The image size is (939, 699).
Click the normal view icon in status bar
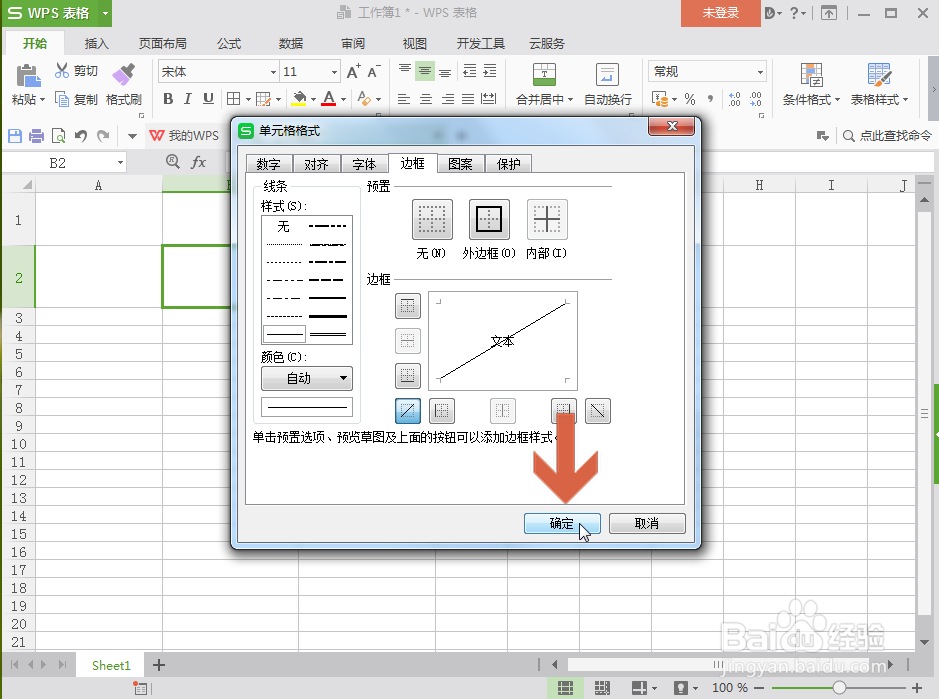coord(565,688)
